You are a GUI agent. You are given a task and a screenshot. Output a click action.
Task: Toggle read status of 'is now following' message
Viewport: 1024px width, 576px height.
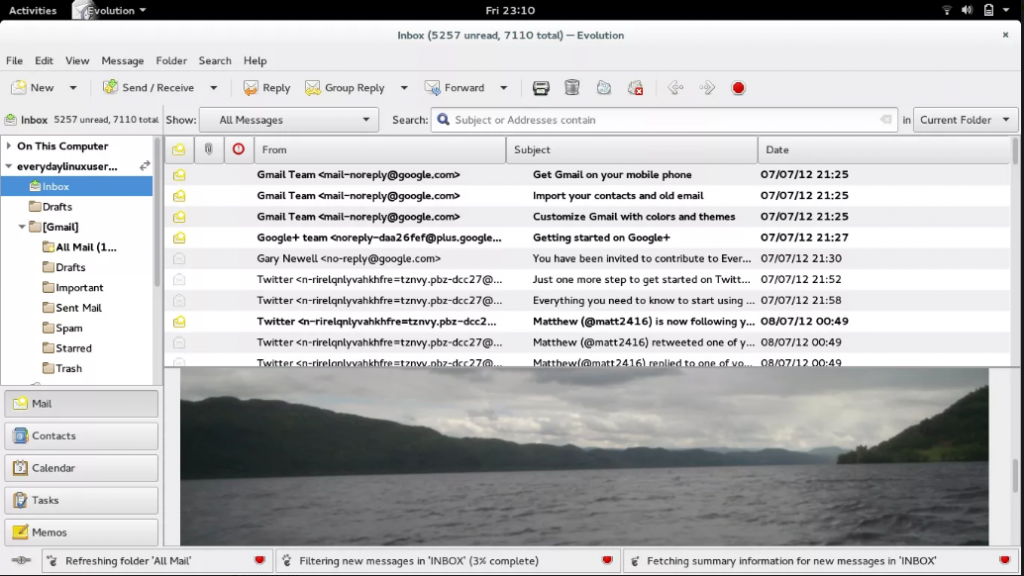click(179, 321)
